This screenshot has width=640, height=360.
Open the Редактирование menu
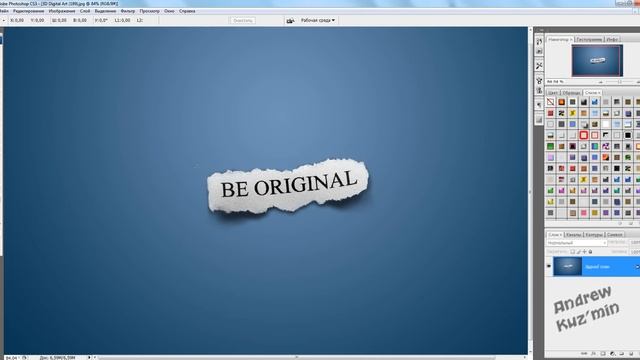(x=29, y=11)
